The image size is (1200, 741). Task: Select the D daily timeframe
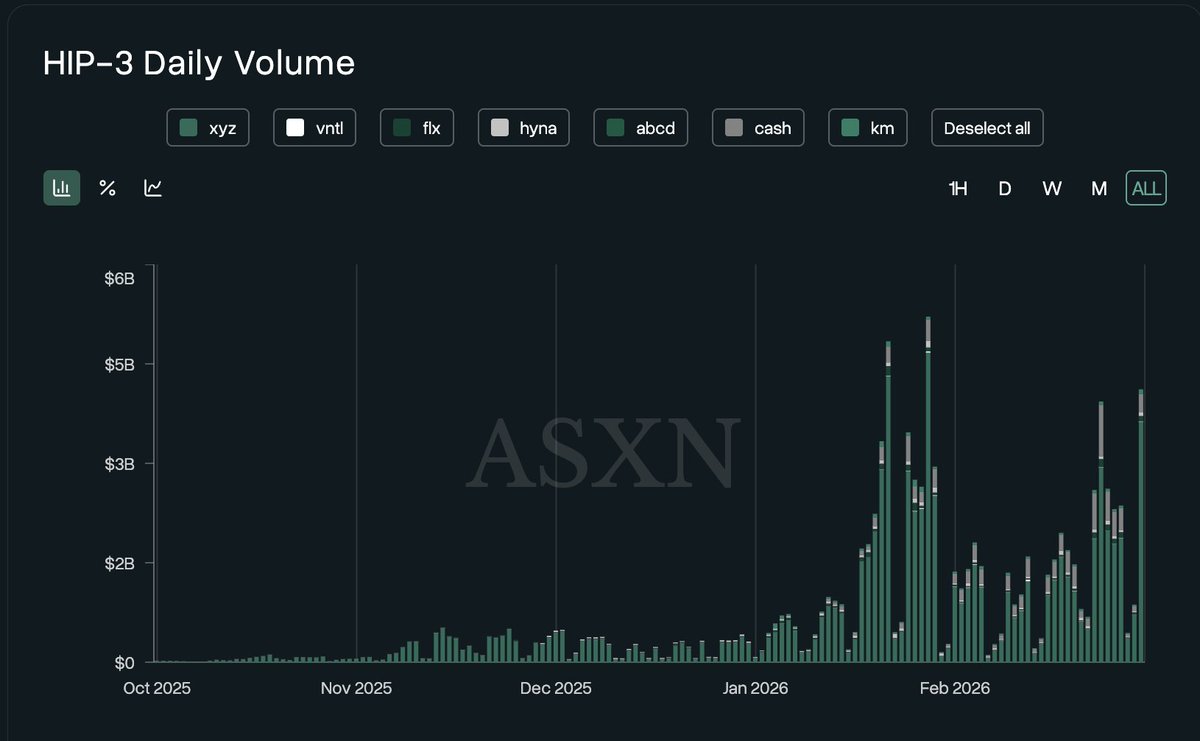pyautogui.click(x=1004, y=188)
